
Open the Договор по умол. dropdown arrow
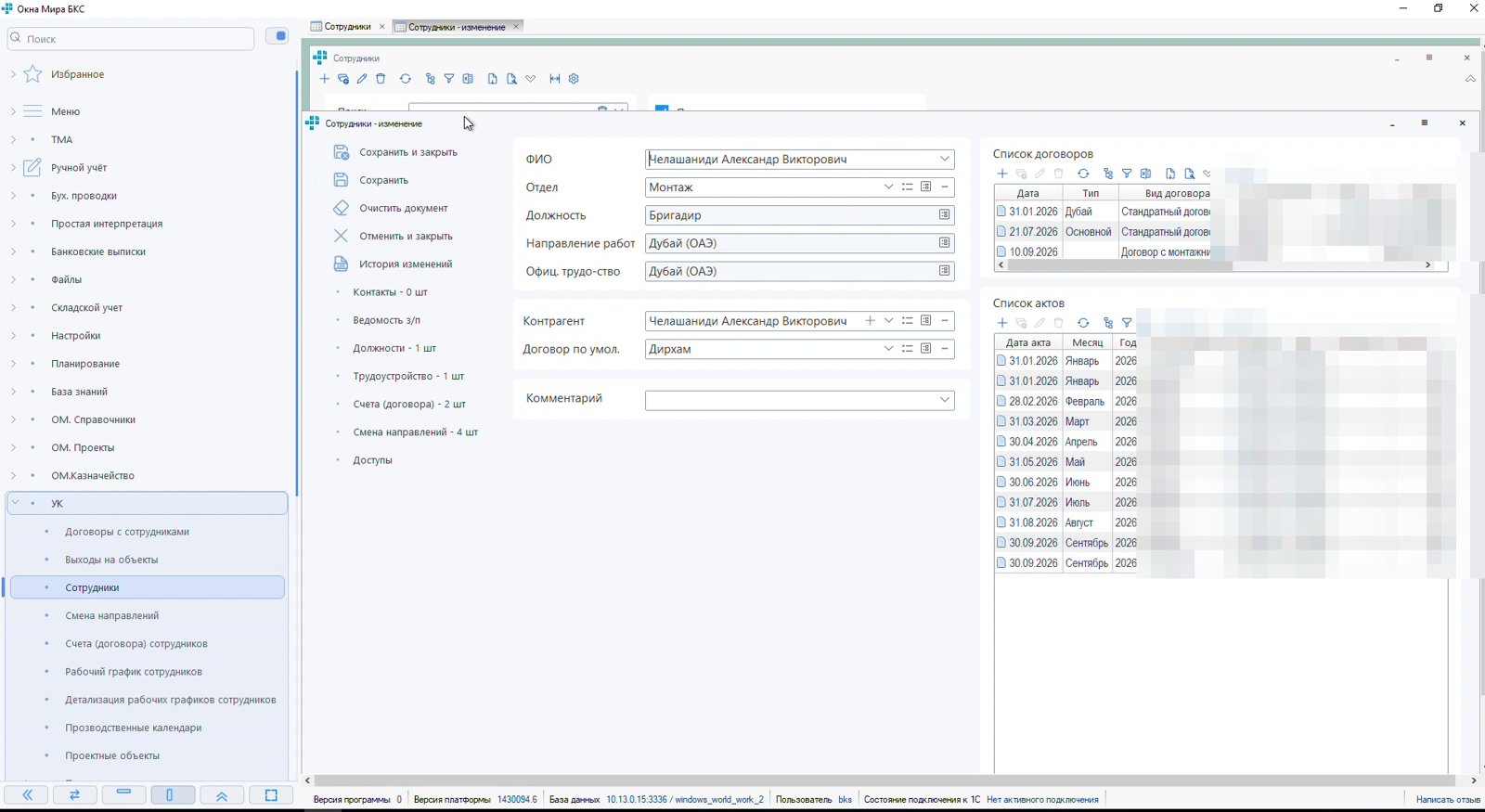coord(888,349)
